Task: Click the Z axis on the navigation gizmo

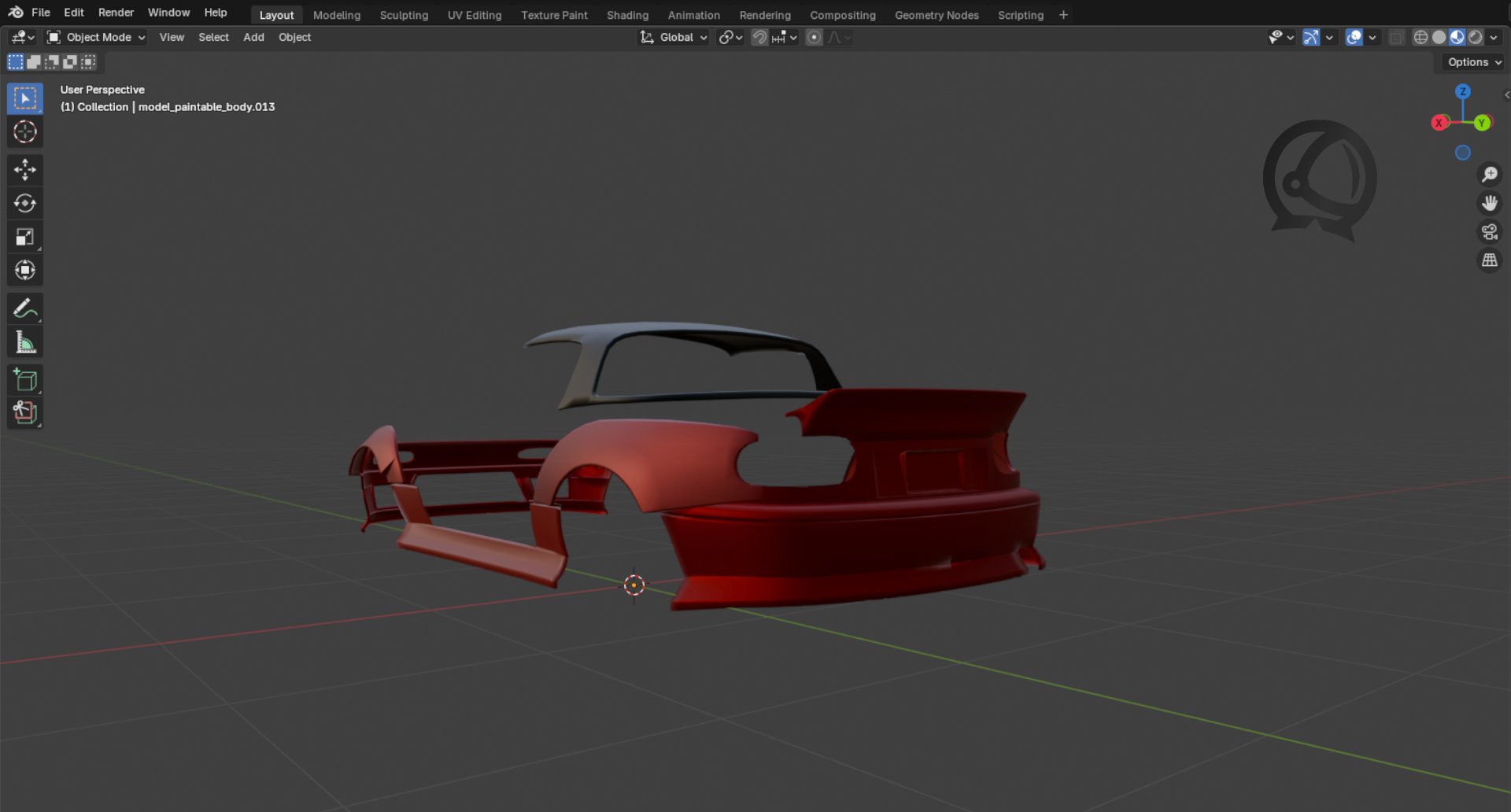Action: coord(1462,92)
